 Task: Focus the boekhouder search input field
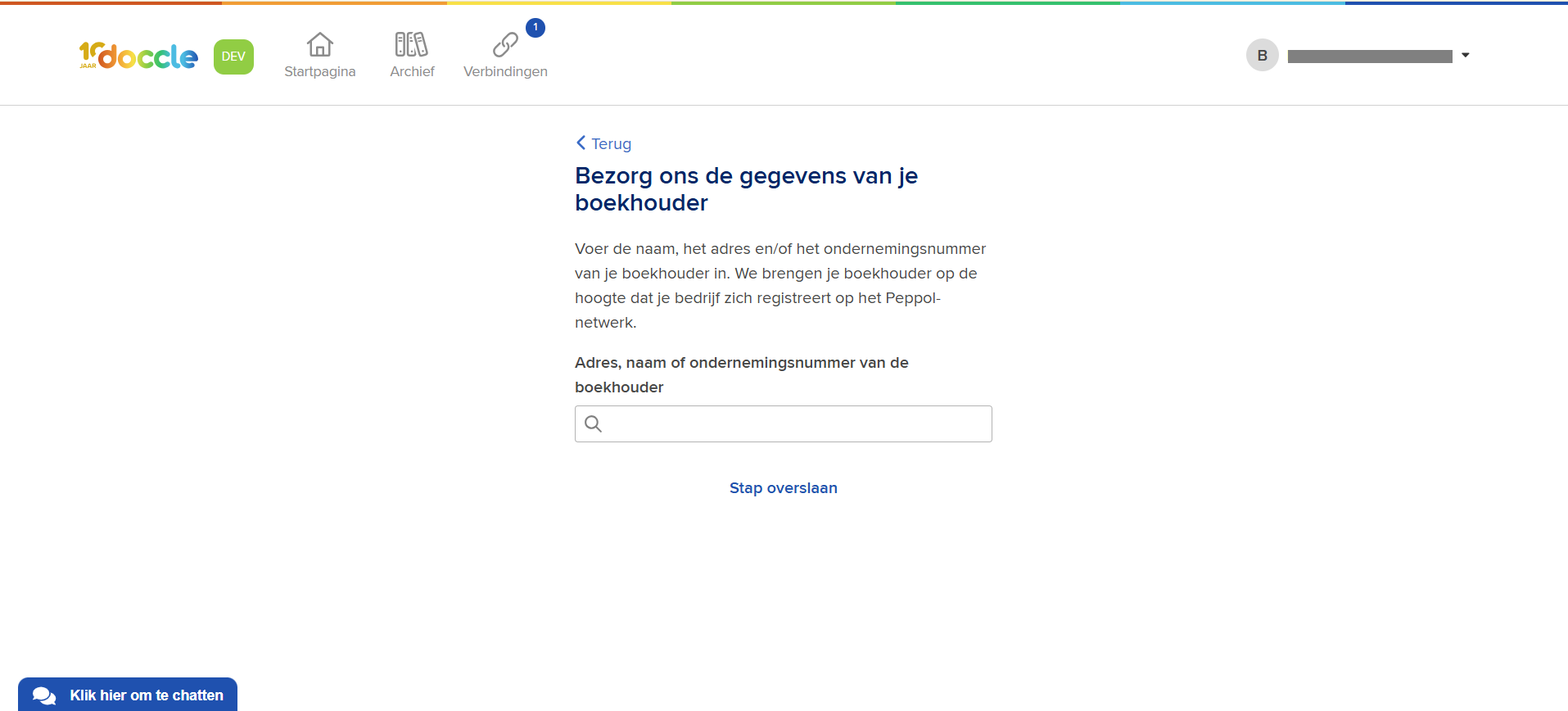(x=794, y=424)
